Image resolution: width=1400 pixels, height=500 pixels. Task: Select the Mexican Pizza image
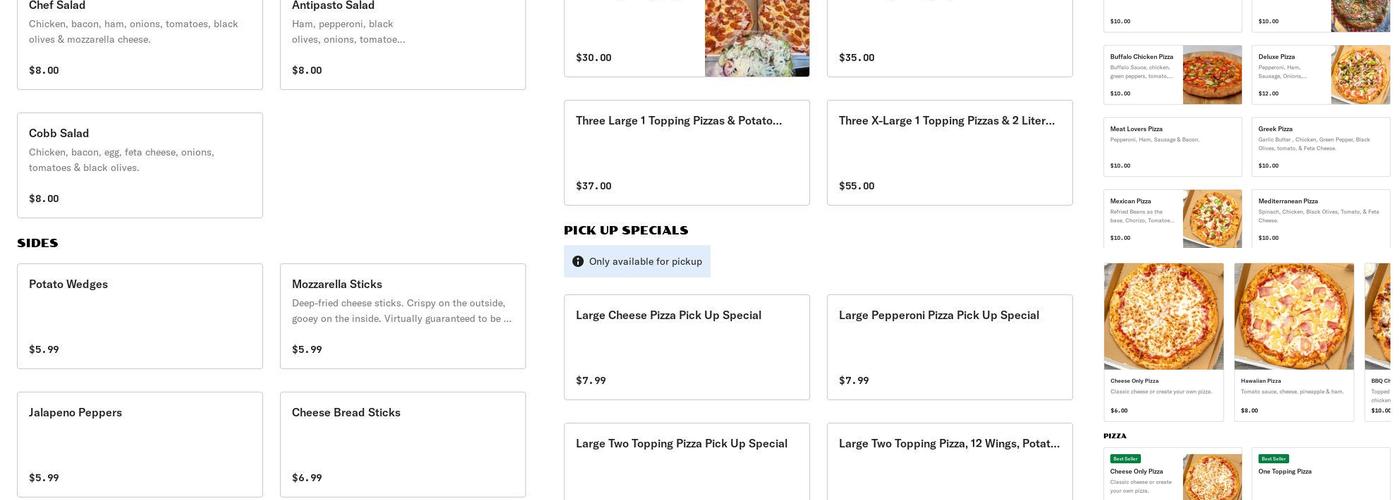click(1212, 219)
